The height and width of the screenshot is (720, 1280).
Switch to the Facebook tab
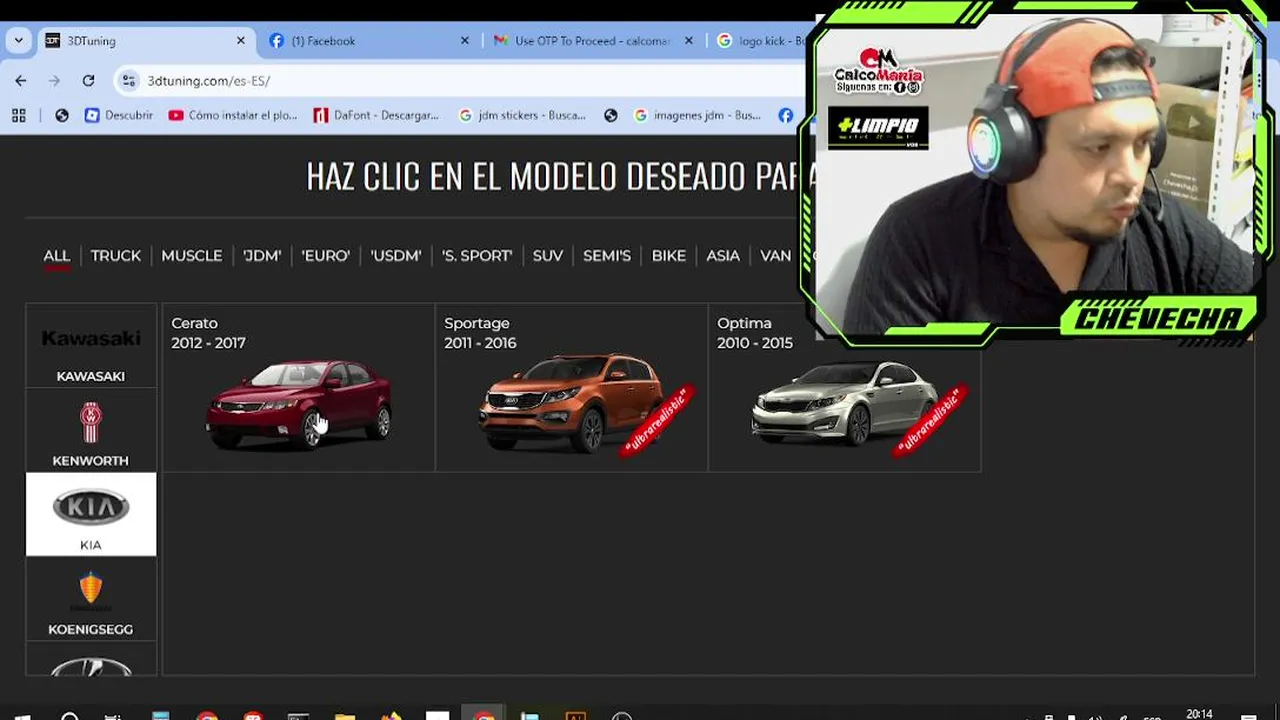(x=369, y=41)
